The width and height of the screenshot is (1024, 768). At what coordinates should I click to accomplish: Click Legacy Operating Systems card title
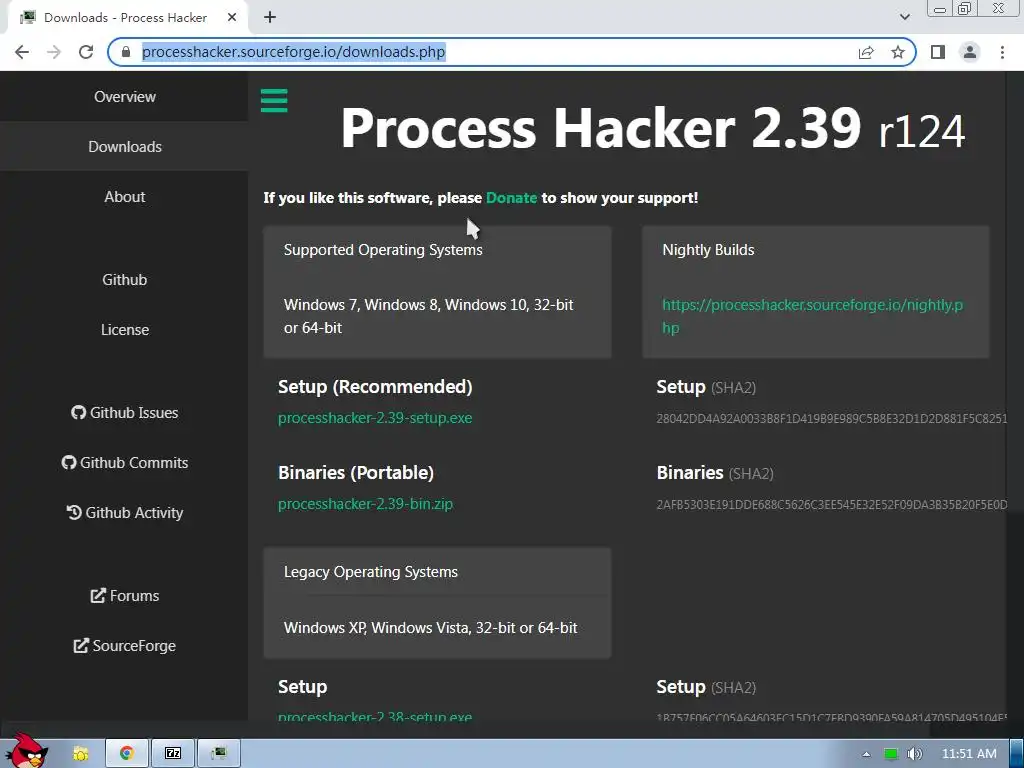[x=370, y=572]
